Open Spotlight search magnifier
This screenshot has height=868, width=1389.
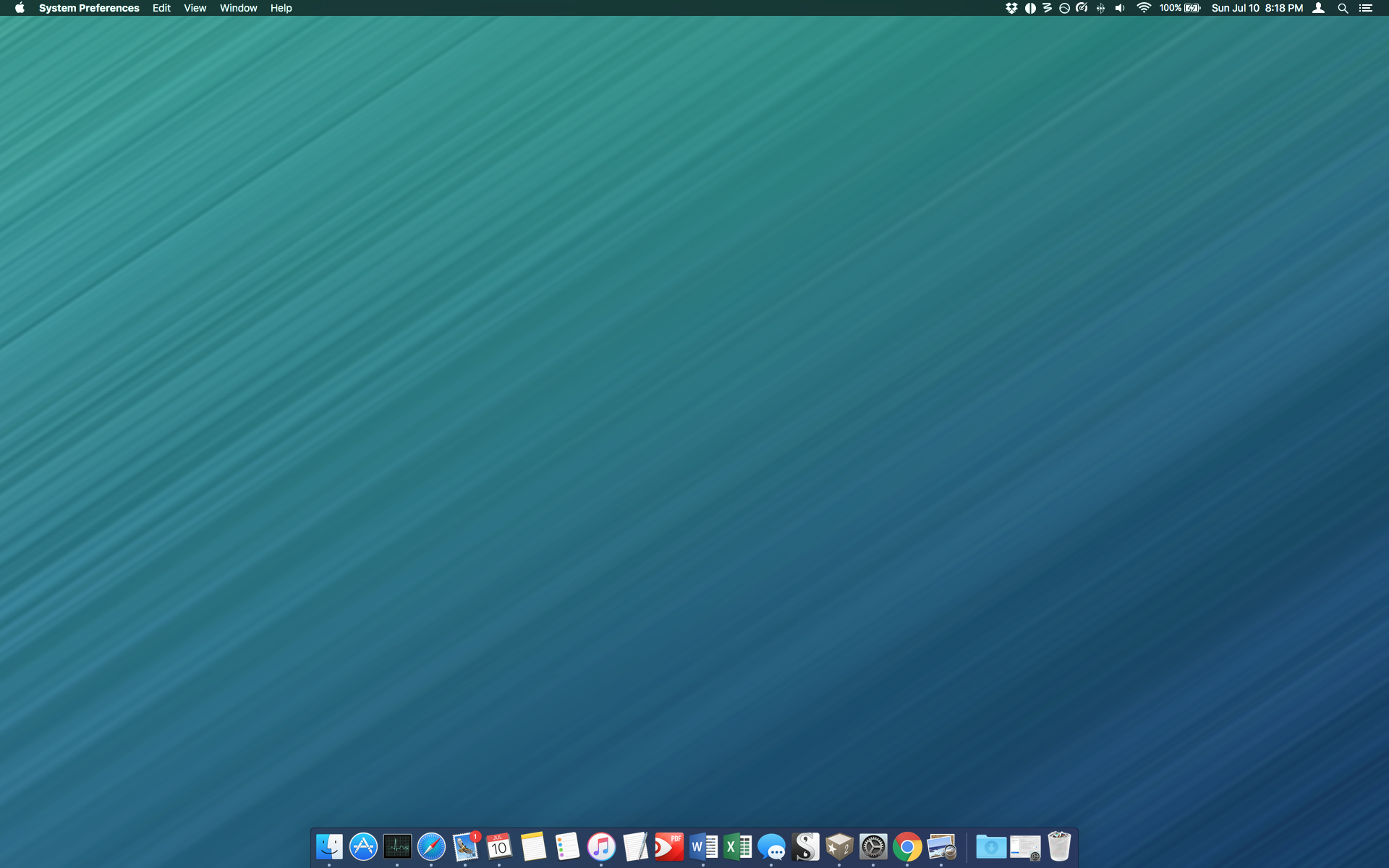pyautogui.click(x=1343, y=8)
